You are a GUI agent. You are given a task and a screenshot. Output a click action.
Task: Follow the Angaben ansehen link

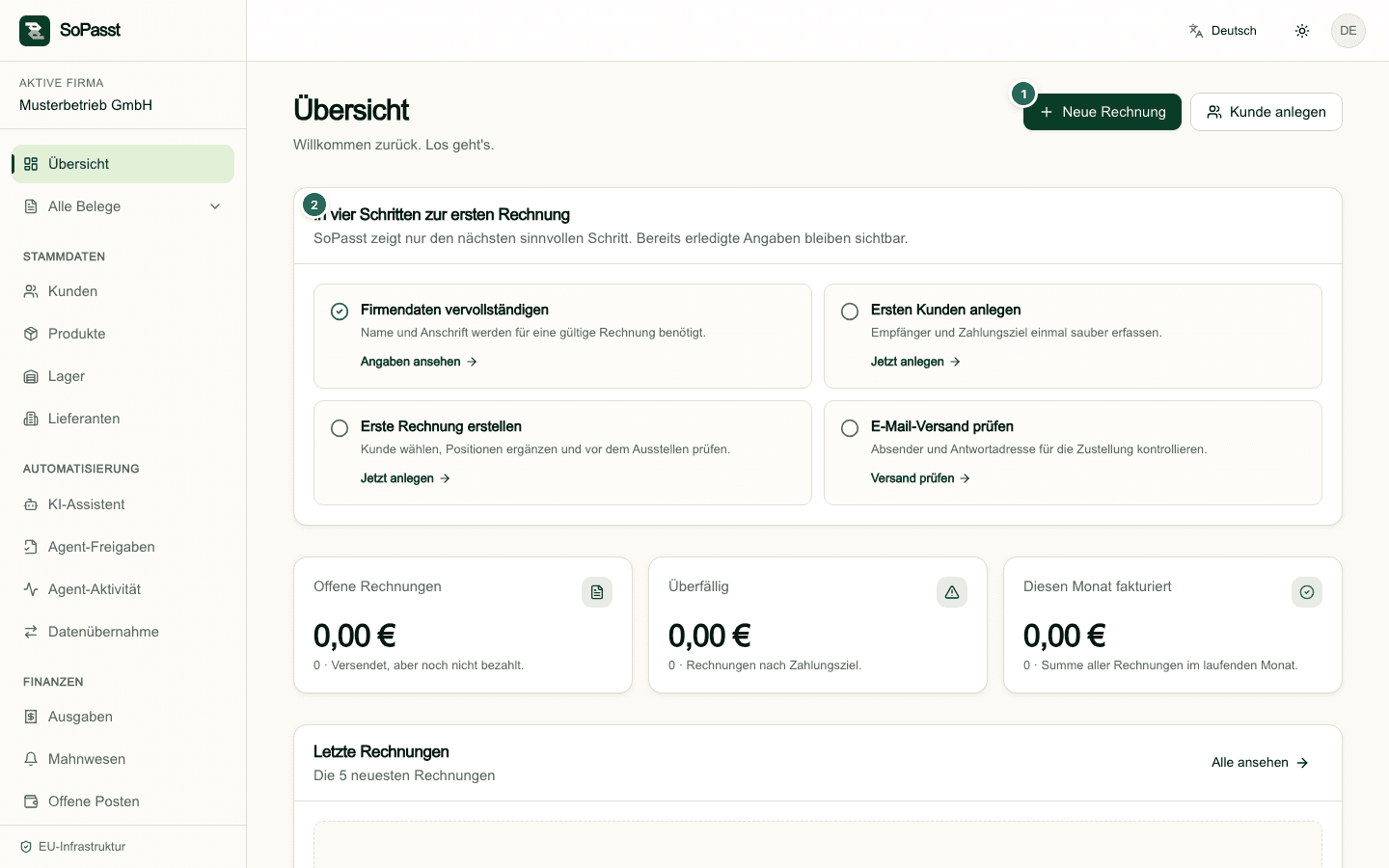coord(420,362)
